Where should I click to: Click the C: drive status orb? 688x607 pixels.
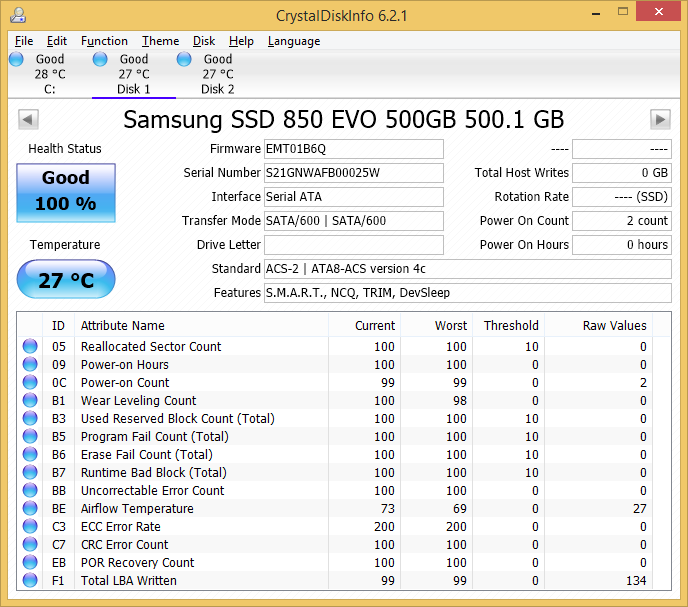tap(16, 60)
